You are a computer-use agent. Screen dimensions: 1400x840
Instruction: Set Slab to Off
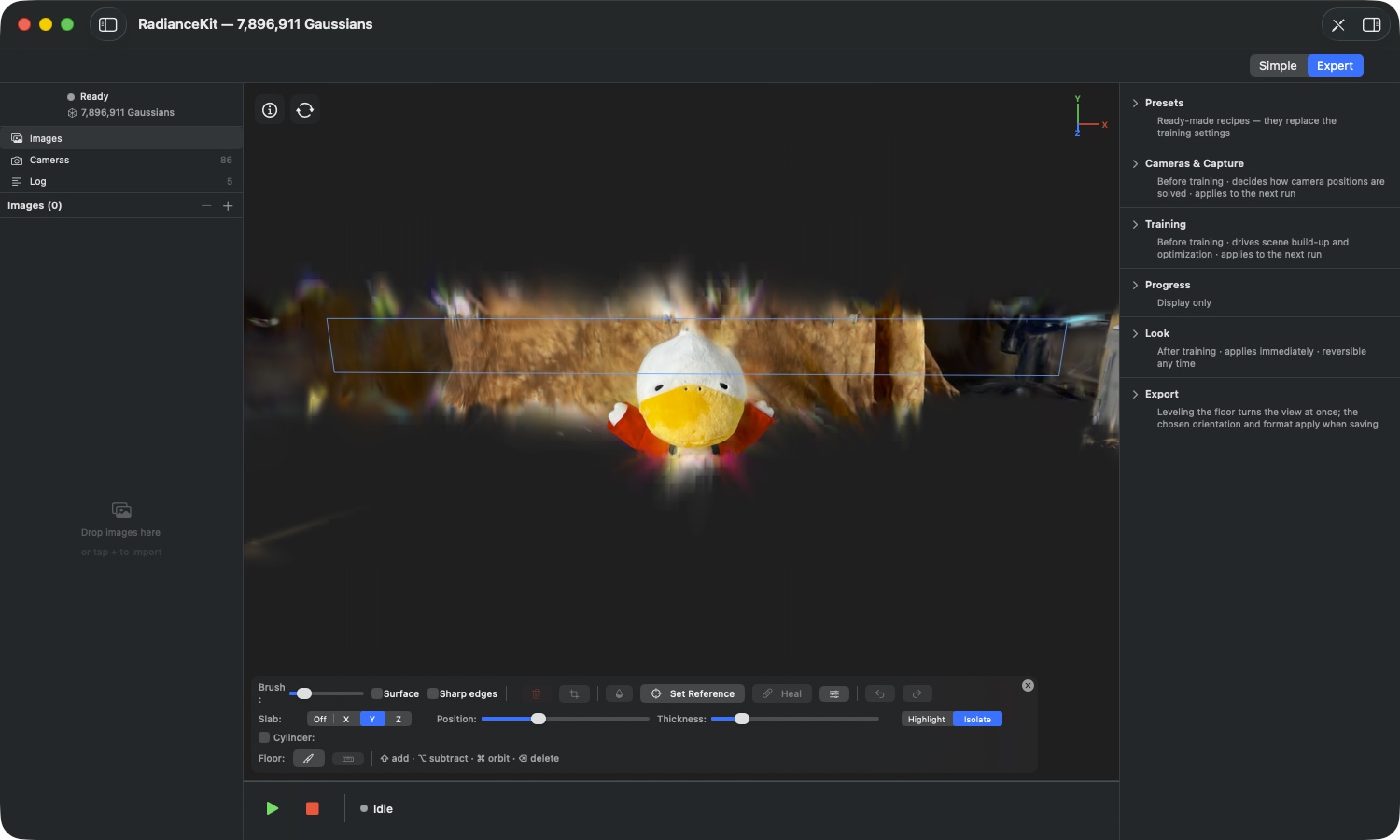(320, 720)
